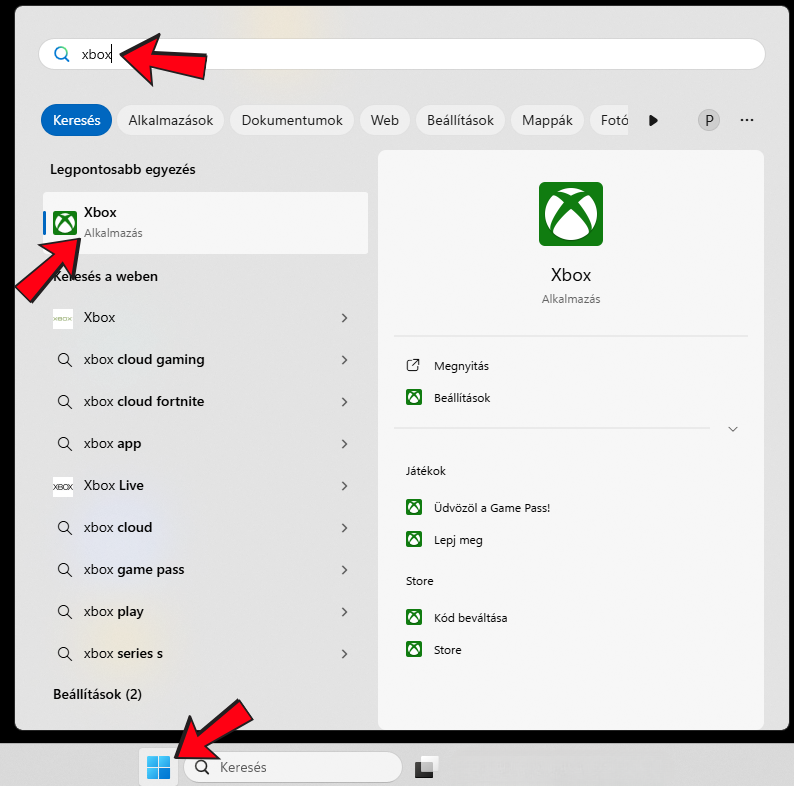The image size is (794, 786).
Task: Click magnifier icon beside xbox cloud gaming
Action: pyautogui.click(x=64, y=360)
